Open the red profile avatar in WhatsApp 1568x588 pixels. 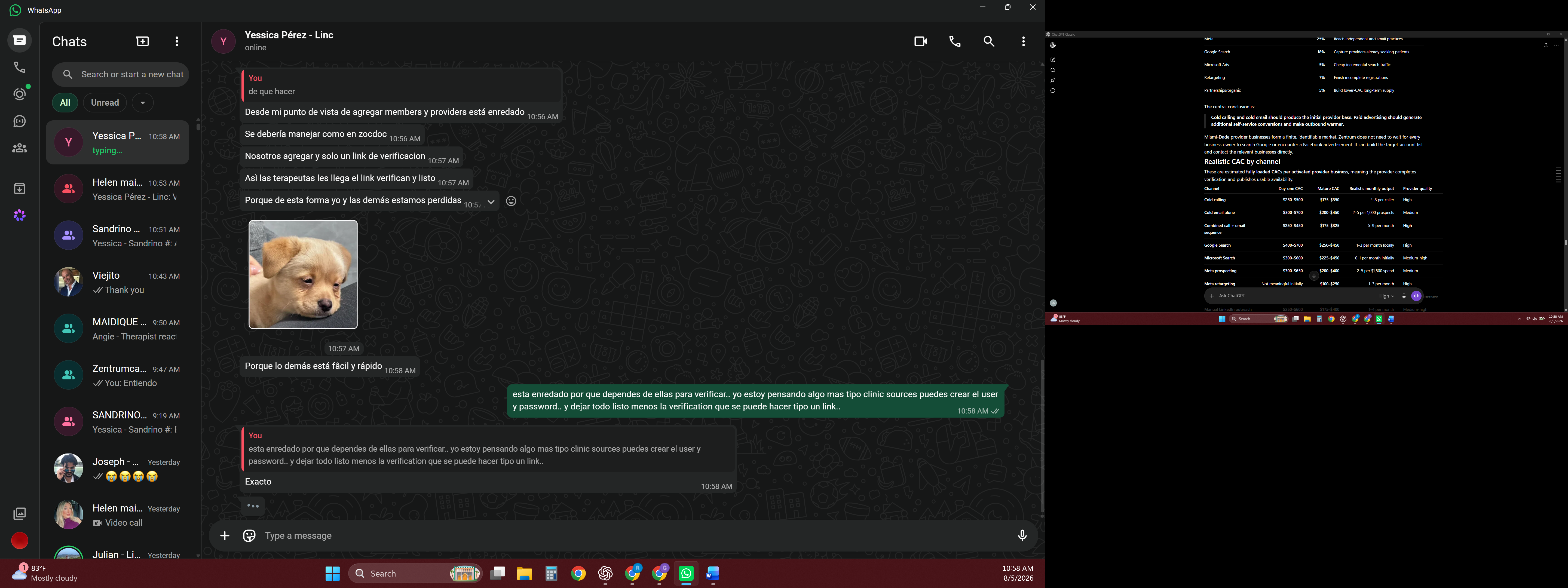pos(20,541)
